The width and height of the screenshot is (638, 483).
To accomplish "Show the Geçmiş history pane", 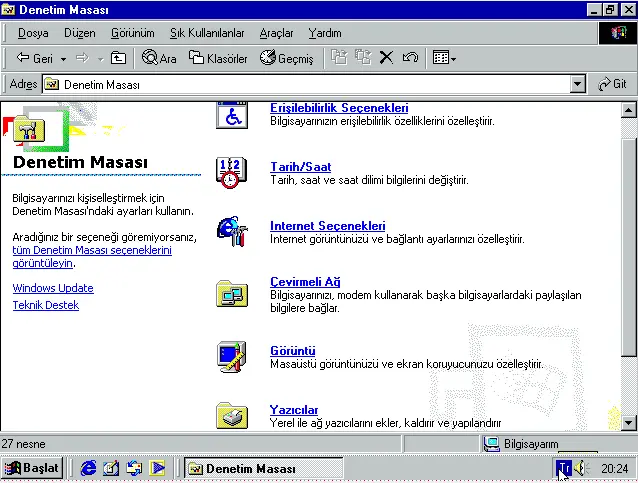I will (x=287, y=59).
